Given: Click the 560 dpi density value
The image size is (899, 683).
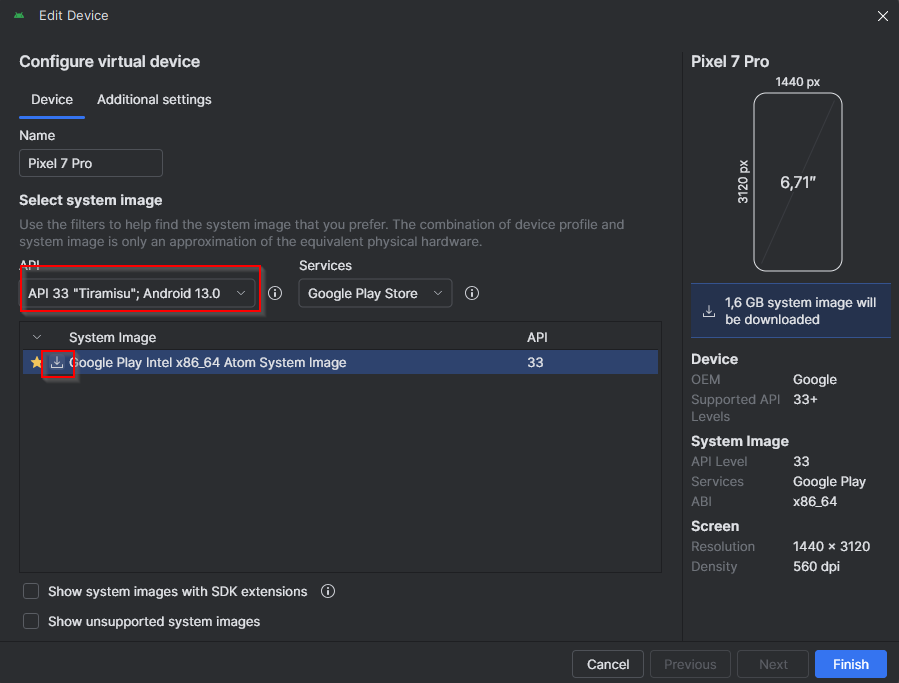Looking at the screenshot, I should click(x=816, y=567).
